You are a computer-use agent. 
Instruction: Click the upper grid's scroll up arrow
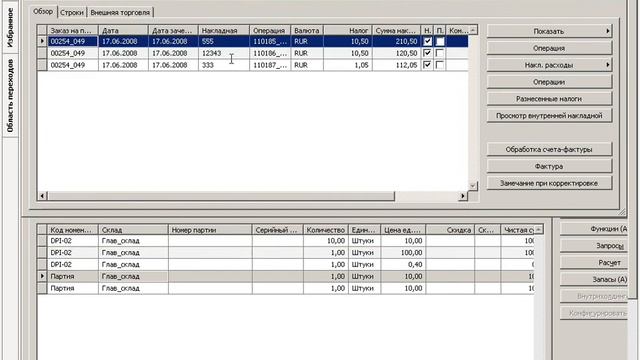tap(473, 30)
